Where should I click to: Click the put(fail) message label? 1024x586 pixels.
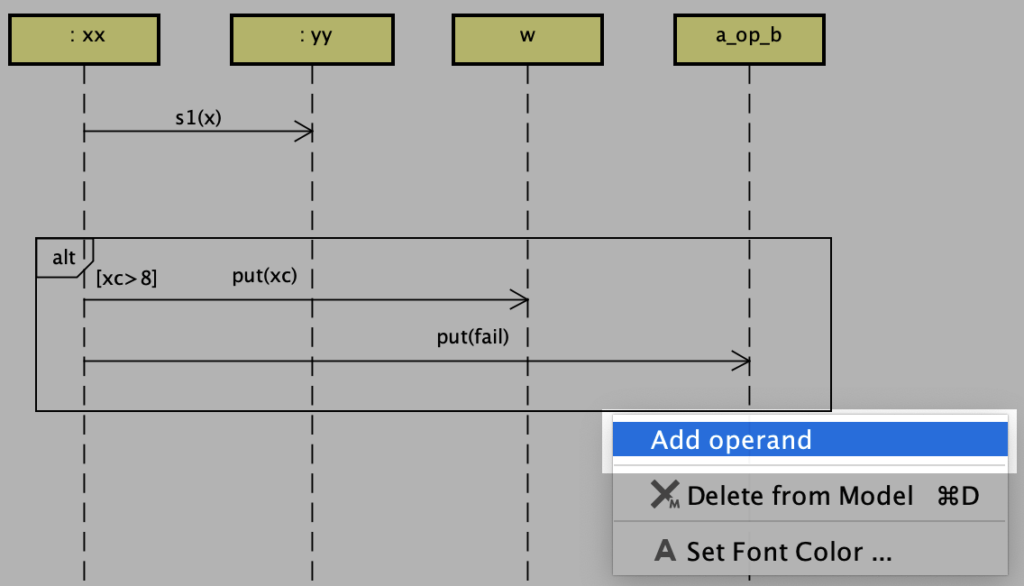(473, 337)
